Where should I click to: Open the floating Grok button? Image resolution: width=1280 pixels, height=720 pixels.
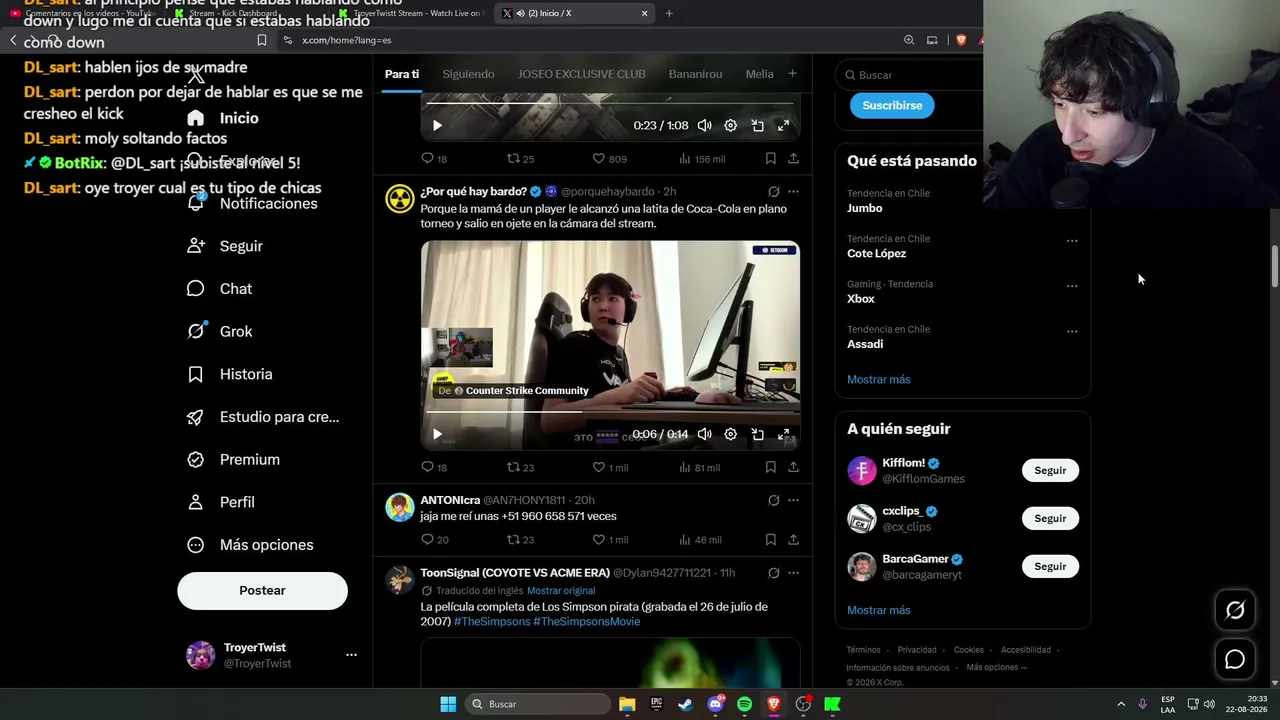(x=1235, y=611)
